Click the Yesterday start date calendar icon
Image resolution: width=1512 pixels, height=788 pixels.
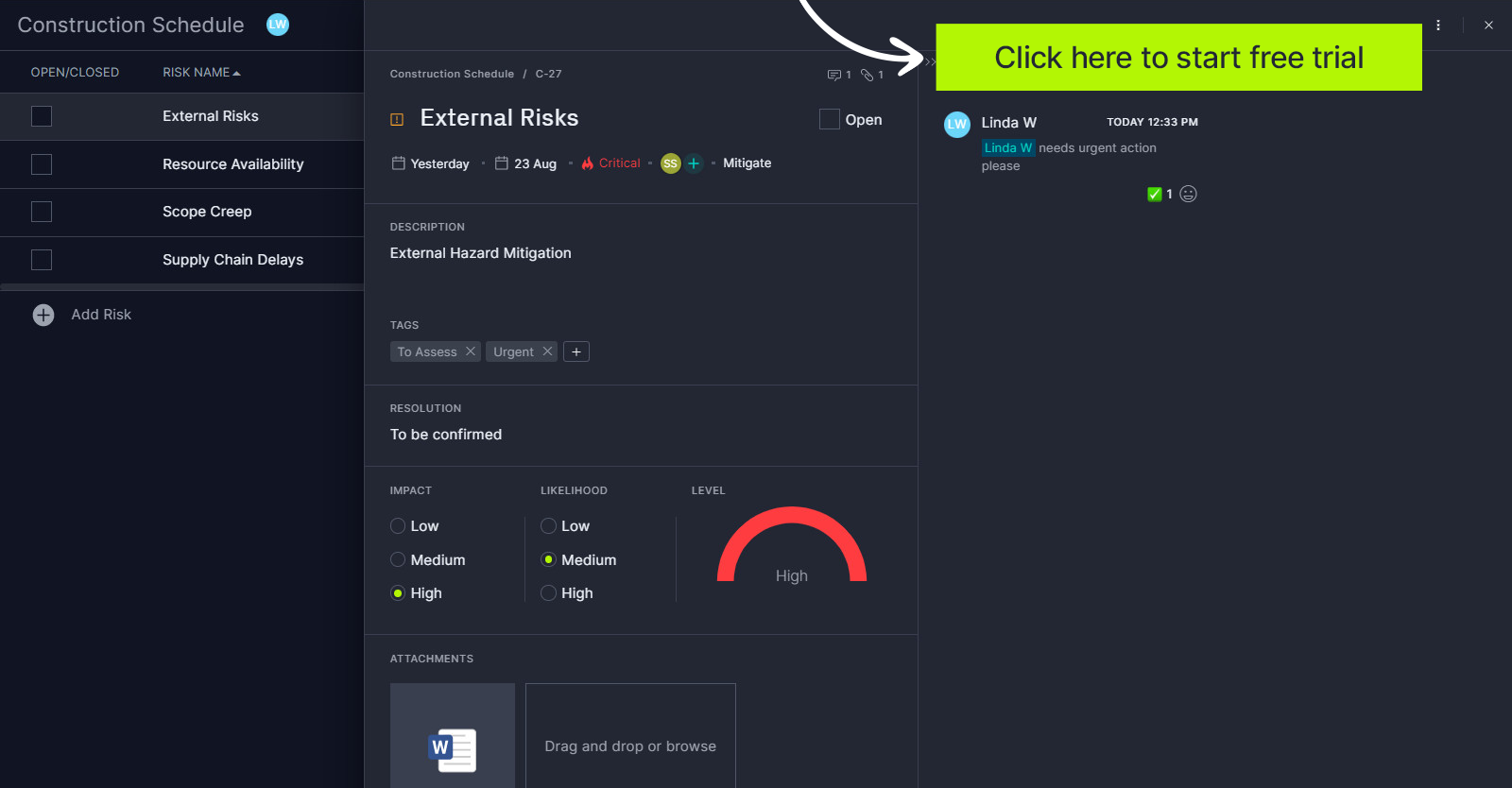click(x=399, y=163)
